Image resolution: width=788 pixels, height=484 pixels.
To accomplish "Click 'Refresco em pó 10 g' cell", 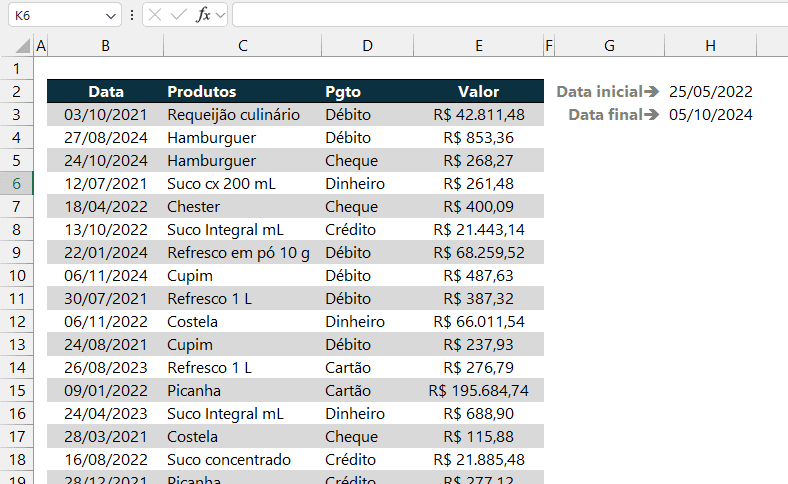I will pyautogui.click(x=243, y=252).
